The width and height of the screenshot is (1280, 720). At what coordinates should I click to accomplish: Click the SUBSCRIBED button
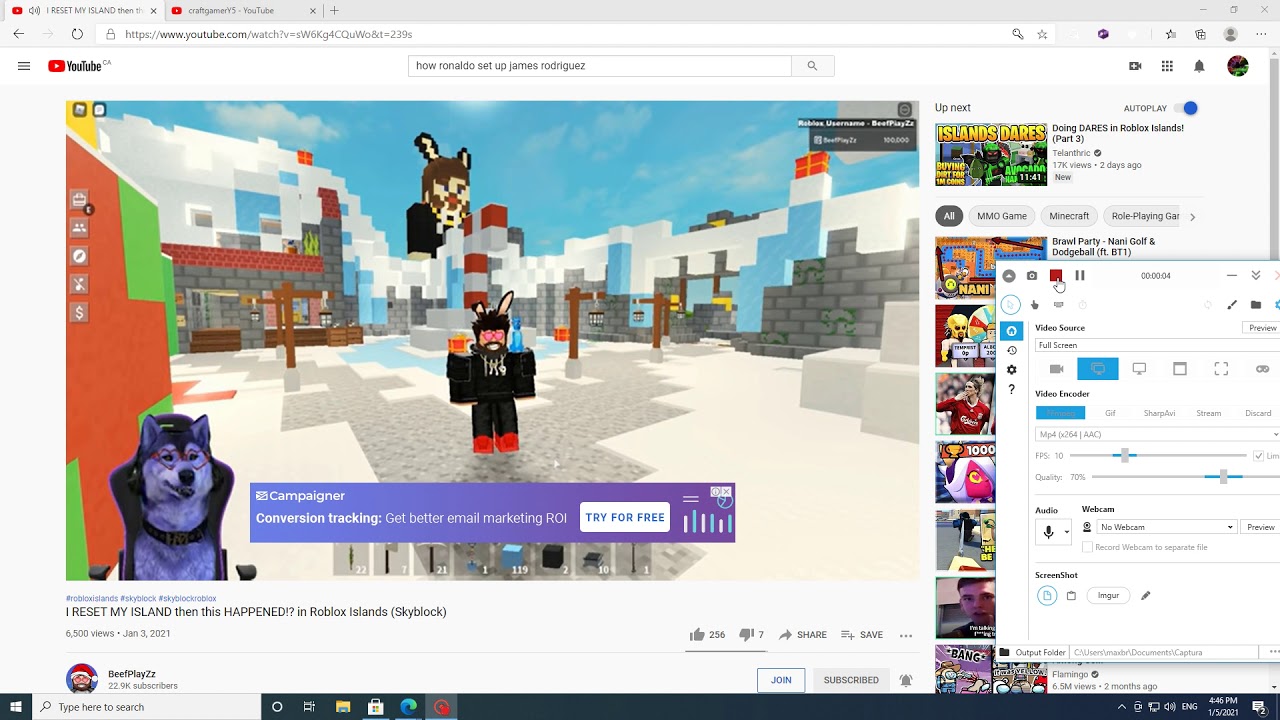point(851,680)
